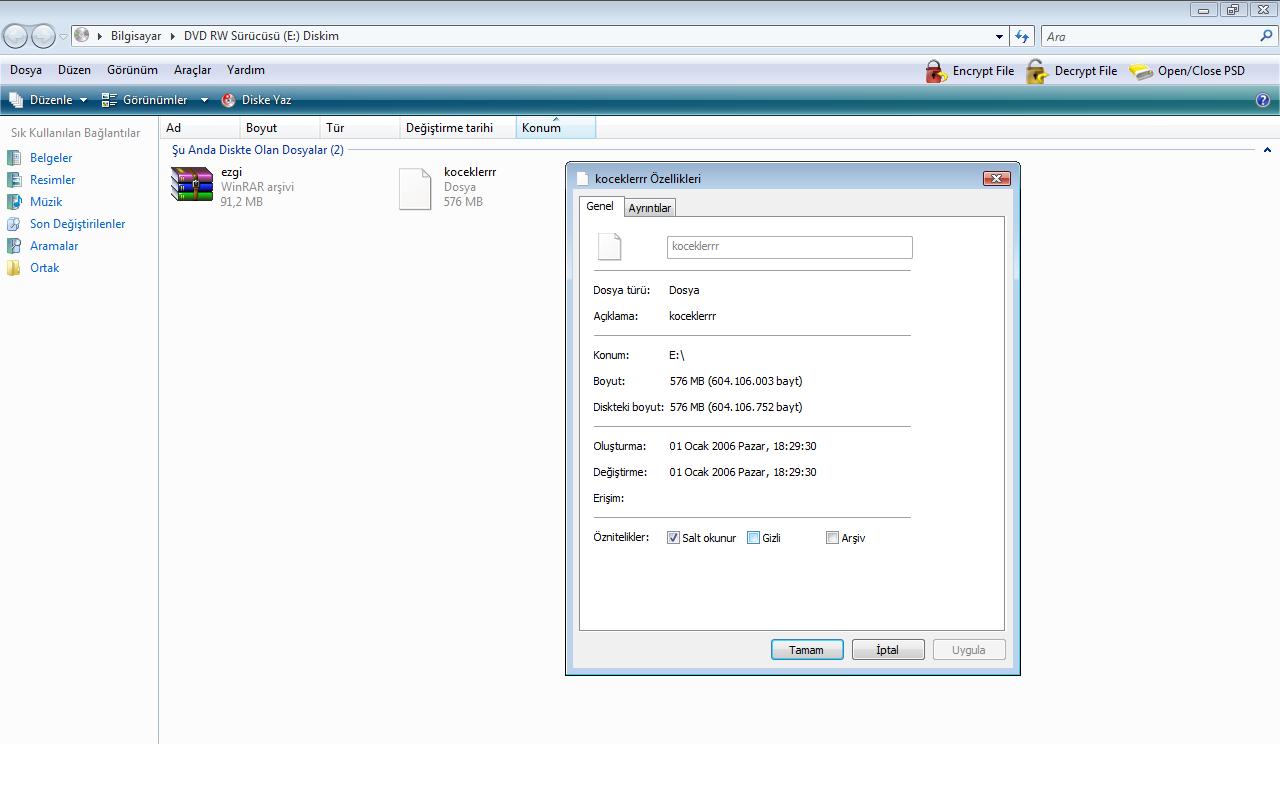Click the Open/Close PSD icon
Screen dimensions: 1280x800
point(1141,71)
